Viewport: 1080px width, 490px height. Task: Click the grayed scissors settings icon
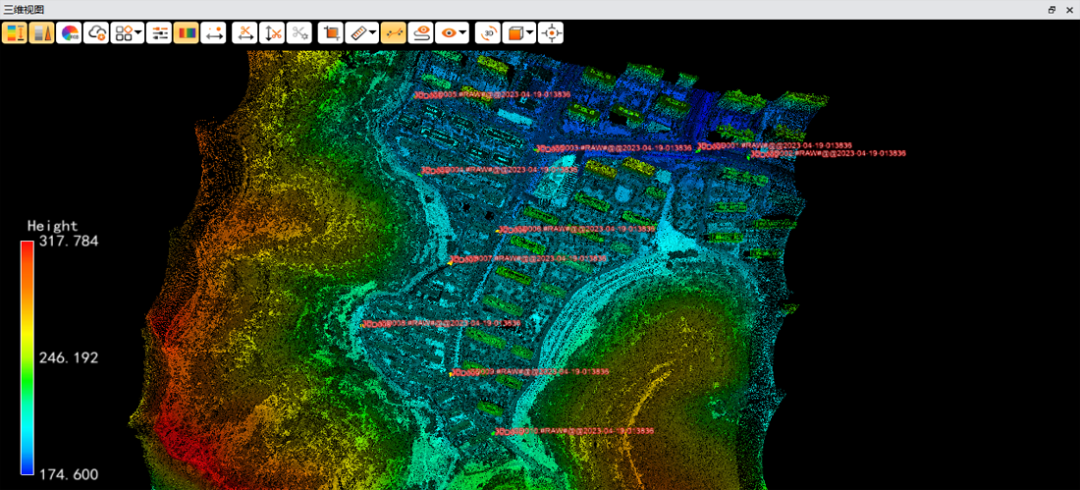[300, 33]
